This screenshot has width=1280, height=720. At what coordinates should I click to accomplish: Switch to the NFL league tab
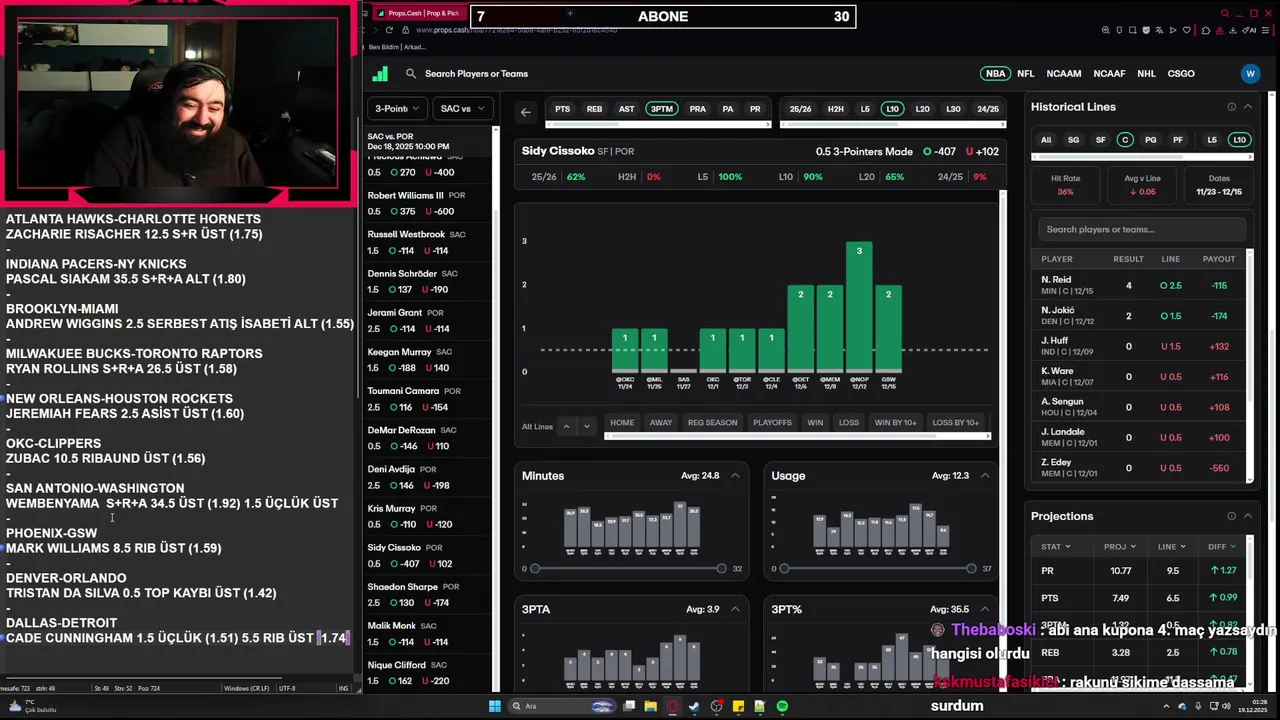coord(1026,73)
